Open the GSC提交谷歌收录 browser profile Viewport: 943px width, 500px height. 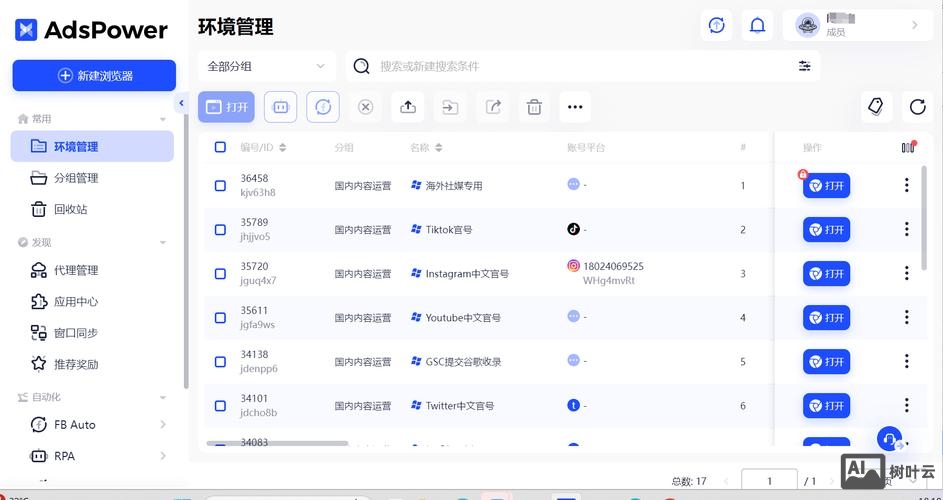[x=826, y=362]
